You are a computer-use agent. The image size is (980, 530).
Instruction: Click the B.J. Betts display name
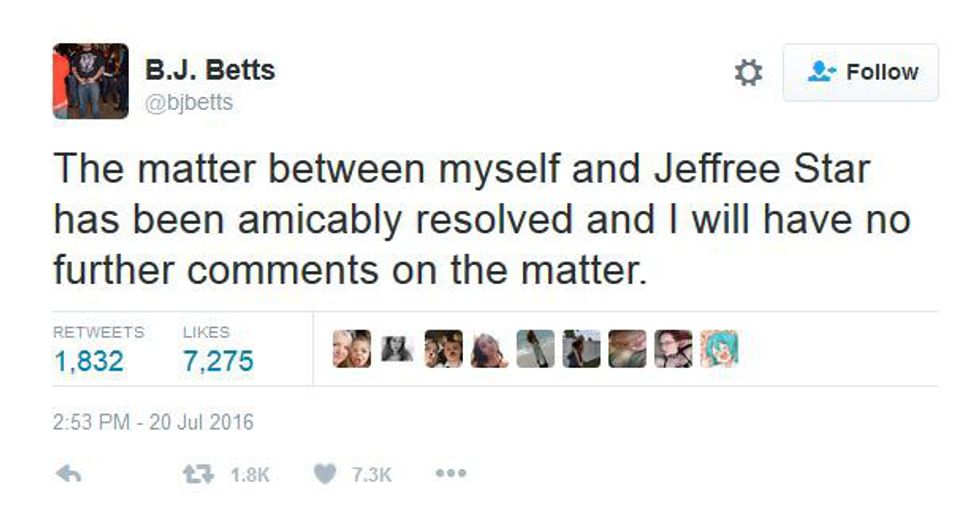(x=210, y=71)
